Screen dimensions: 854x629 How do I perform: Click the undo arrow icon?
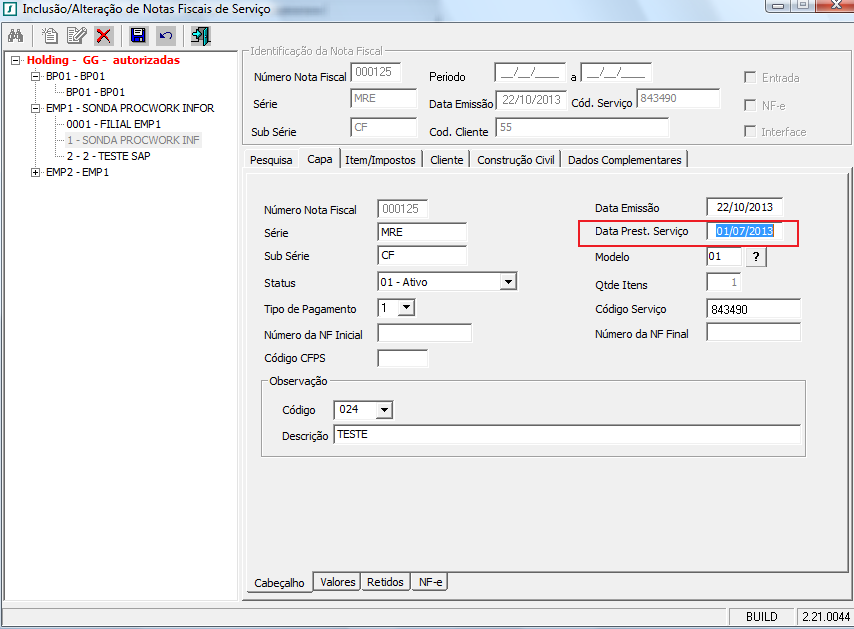point(166,36)
